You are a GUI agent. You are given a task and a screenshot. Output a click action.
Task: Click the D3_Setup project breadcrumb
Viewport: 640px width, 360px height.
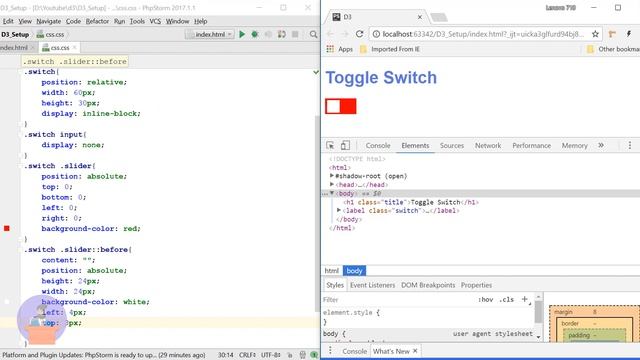point(15,34)
